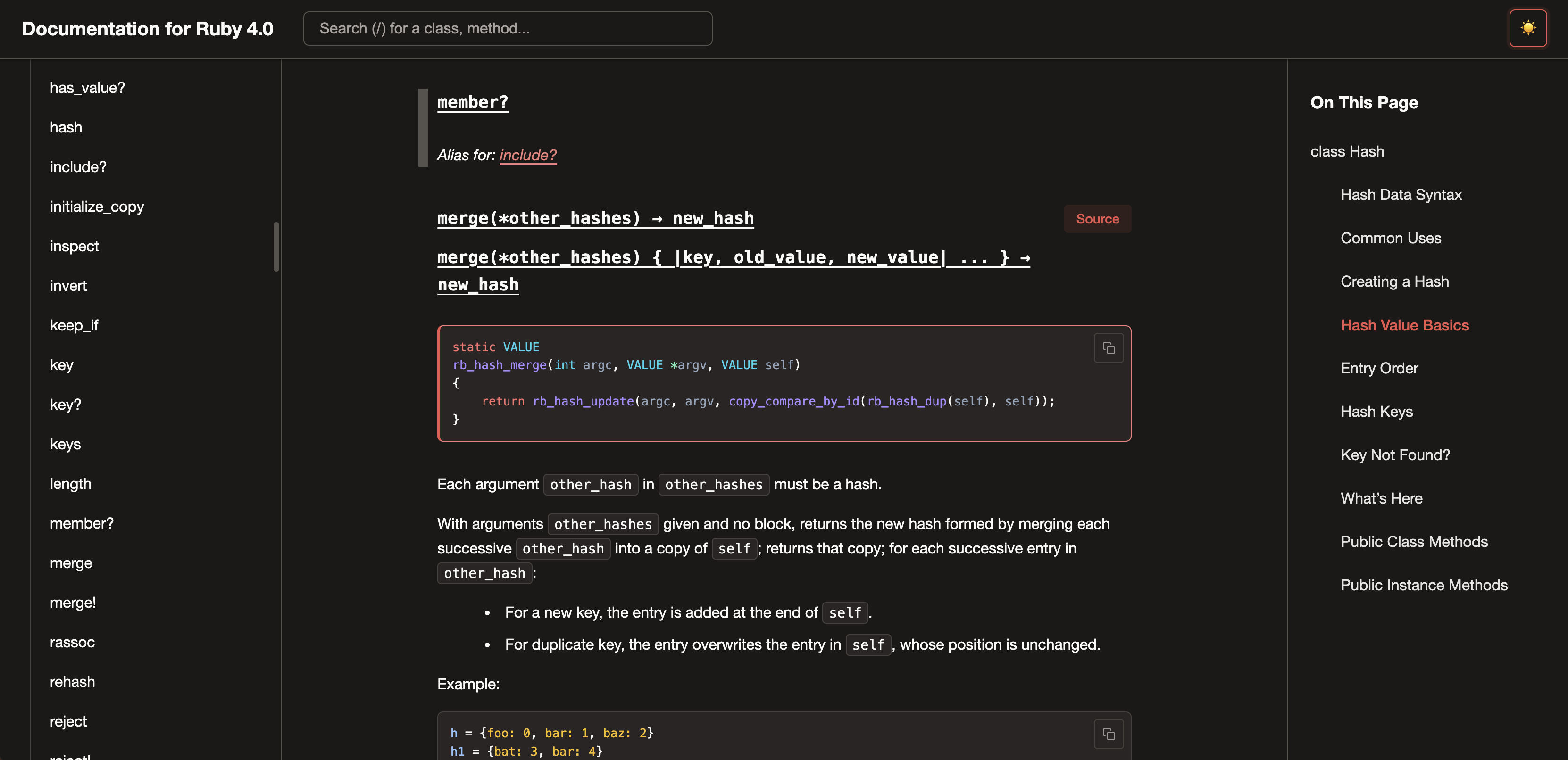Follow the include? alias link

528,155
